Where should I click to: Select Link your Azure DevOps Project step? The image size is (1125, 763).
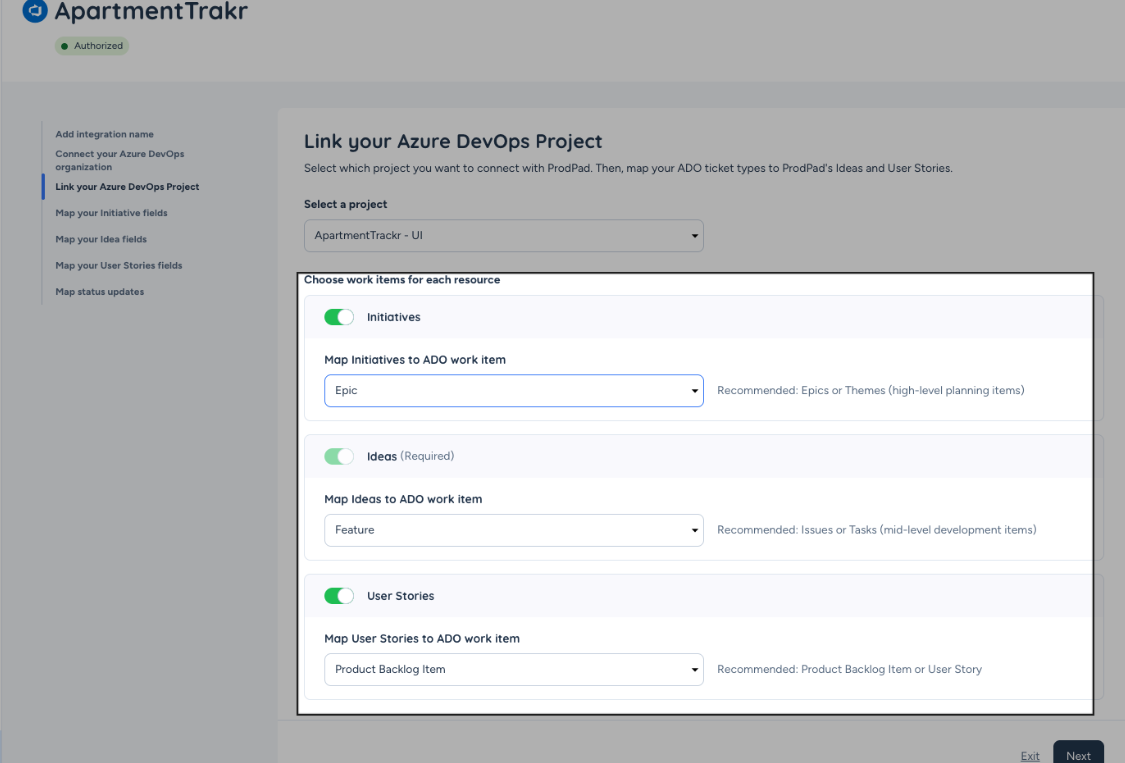pyautogui.click(x=127, y=187)
